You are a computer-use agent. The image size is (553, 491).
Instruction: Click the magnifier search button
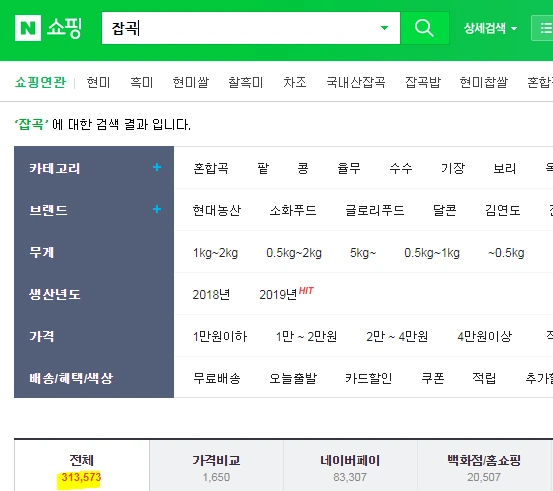coord(425,28)
